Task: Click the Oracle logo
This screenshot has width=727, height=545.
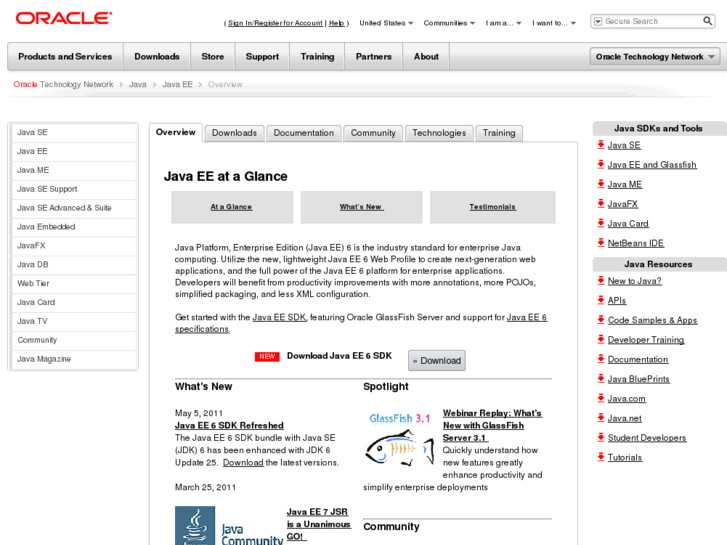Action: point(64,18)
